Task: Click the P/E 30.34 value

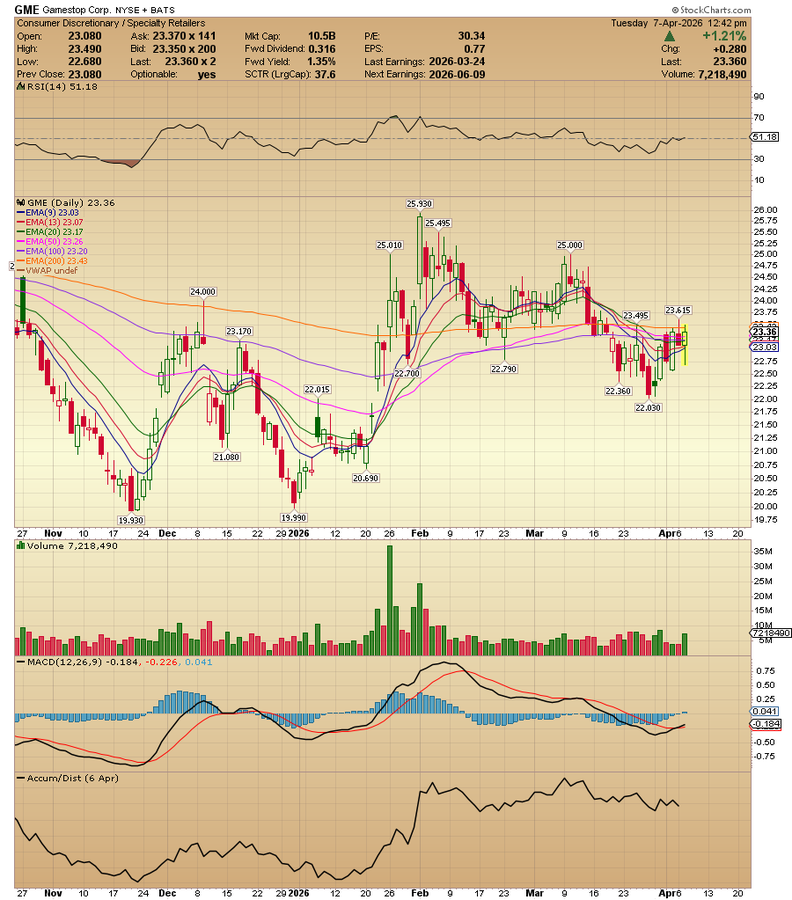Action: pyautogui.click(x=471, y=36)
